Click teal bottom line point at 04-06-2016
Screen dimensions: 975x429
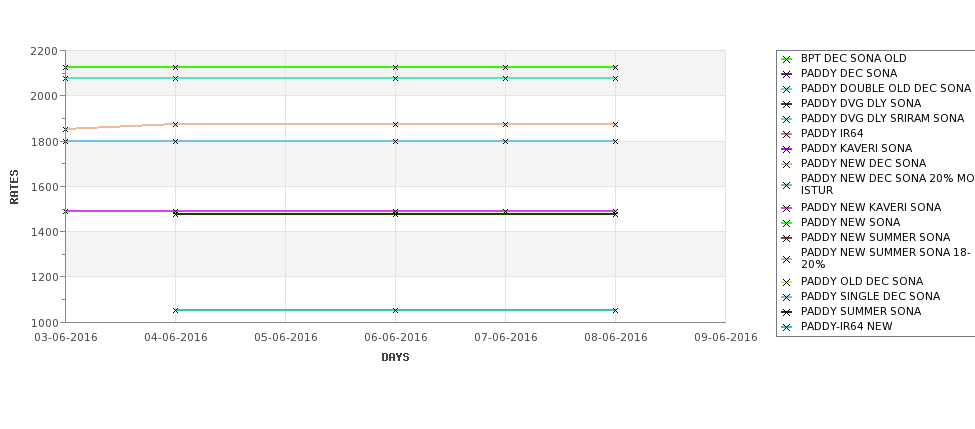pos(175,310)
